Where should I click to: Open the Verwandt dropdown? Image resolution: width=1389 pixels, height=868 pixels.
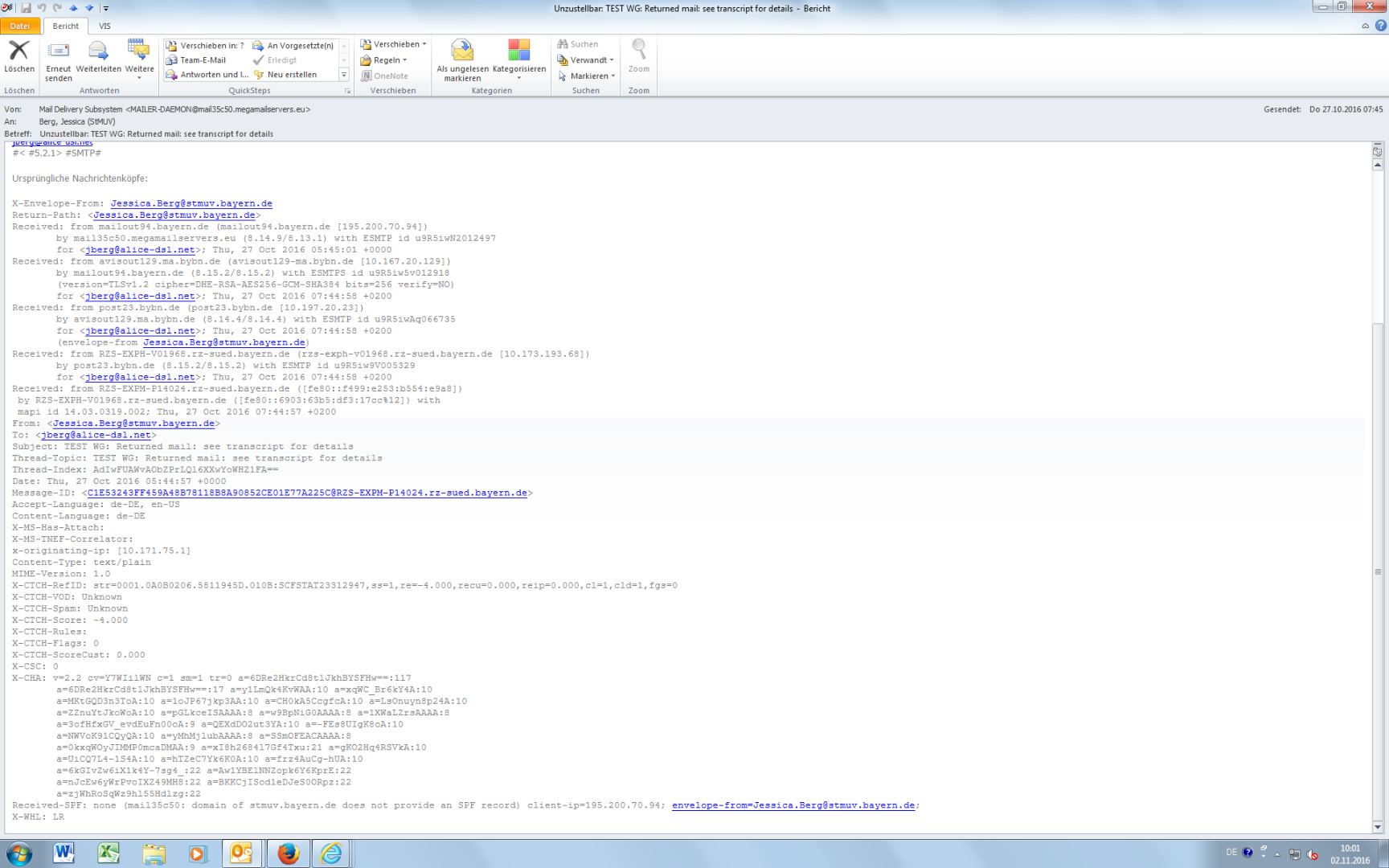click(x=586, y=60)
